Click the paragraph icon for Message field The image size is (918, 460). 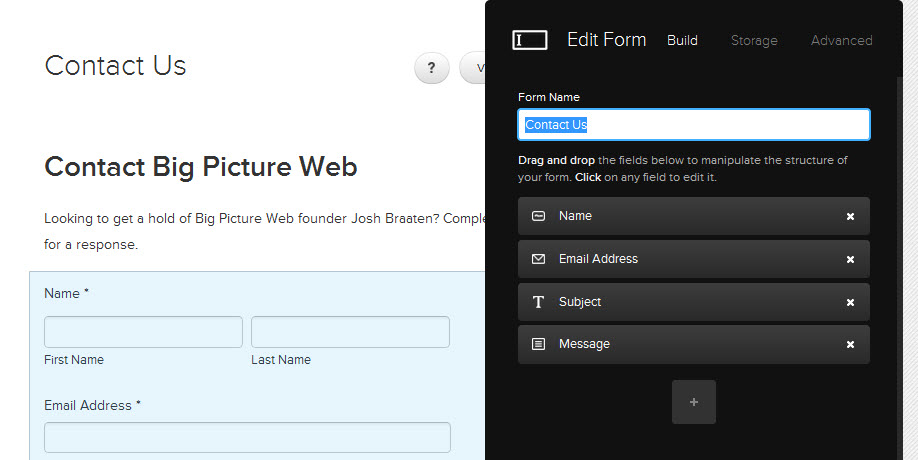pyautogui.click(x=538, y=344)
